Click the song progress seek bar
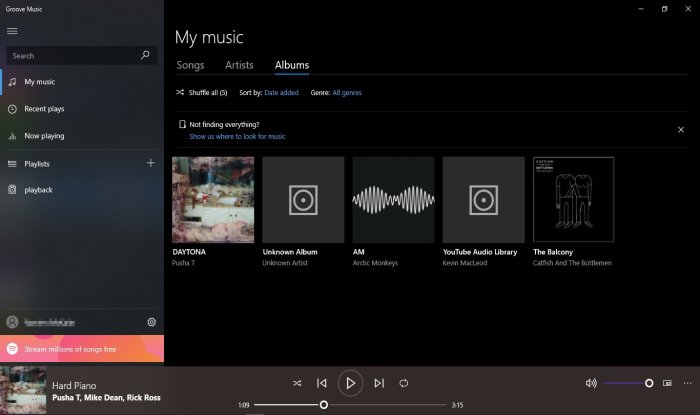 point(350,405)
